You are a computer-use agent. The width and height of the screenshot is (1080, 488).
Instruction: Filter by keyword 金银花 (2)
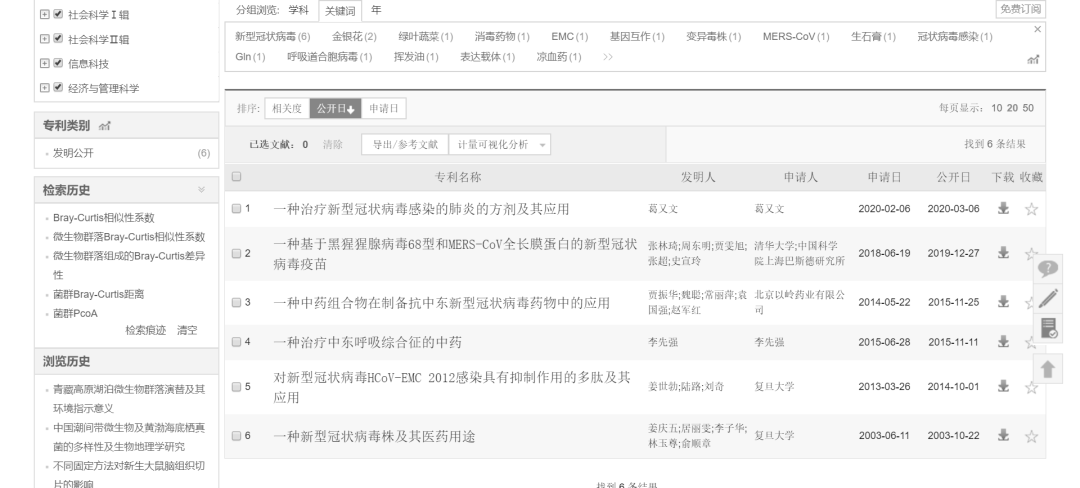[354, 36]
